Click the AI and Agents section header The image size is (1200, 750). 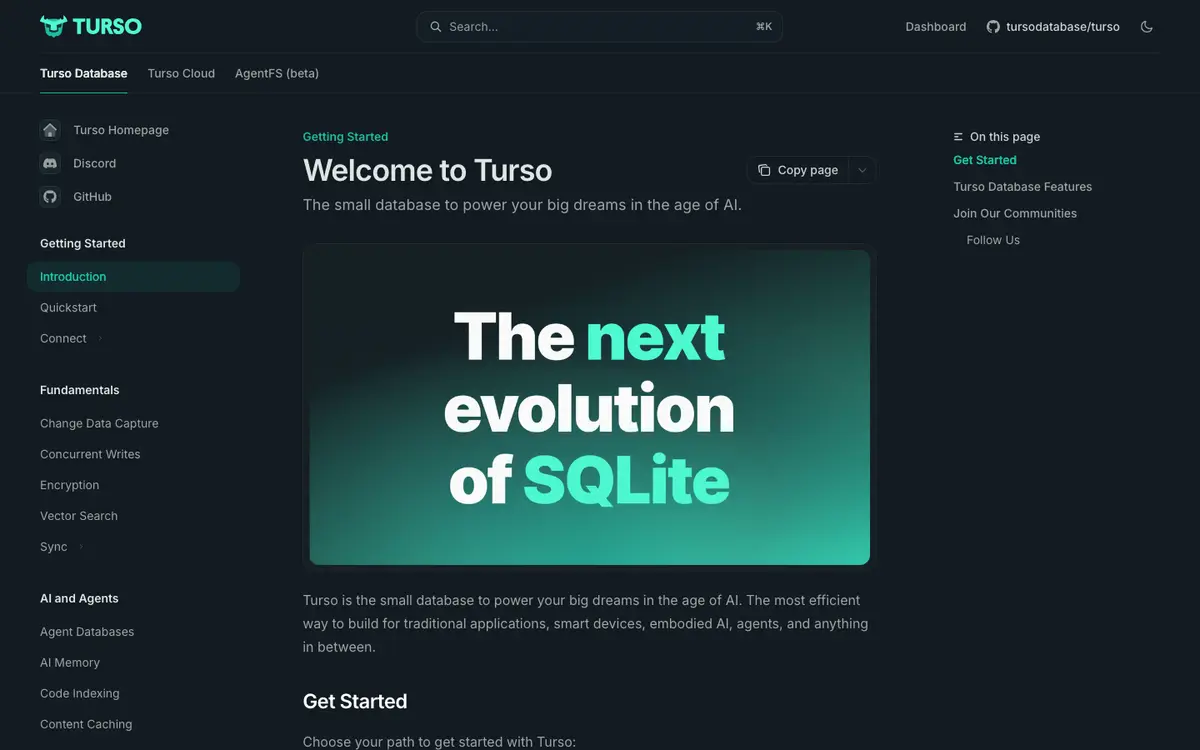pos(79,599)
